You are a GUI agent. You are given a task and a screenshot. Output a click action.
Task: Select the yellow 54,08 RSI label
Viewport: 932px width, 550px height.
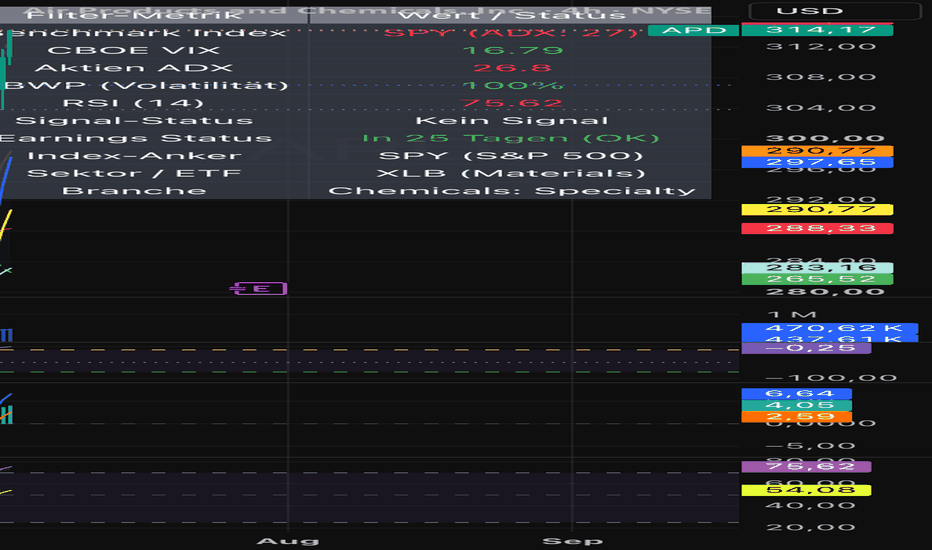(806, 491)
